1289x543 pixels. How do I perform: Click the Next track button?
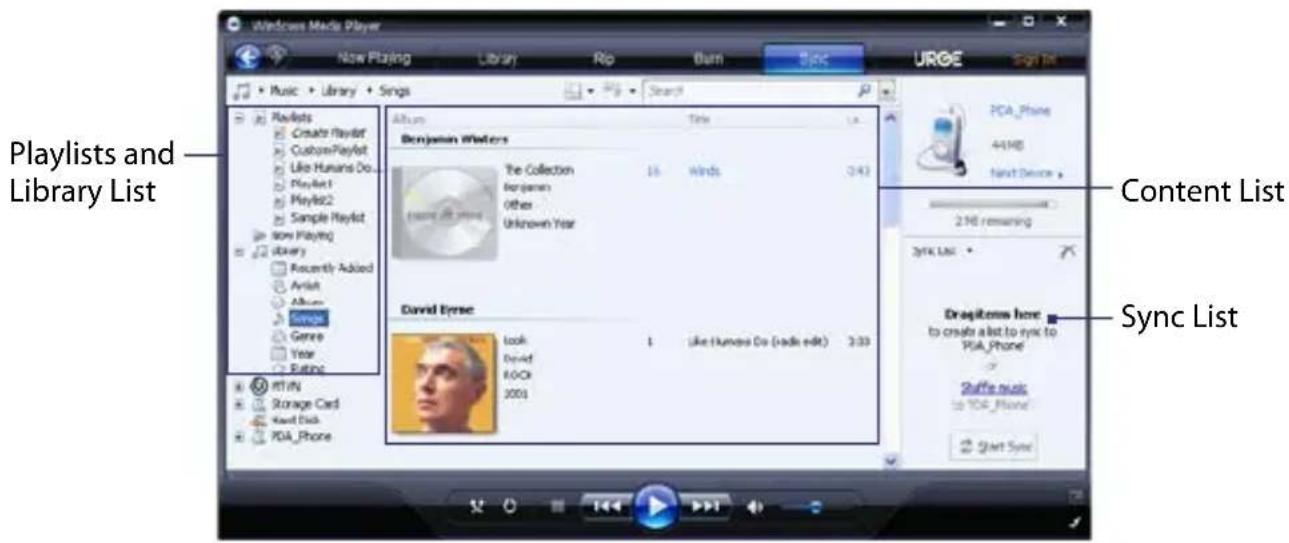(x=706, y=507)
